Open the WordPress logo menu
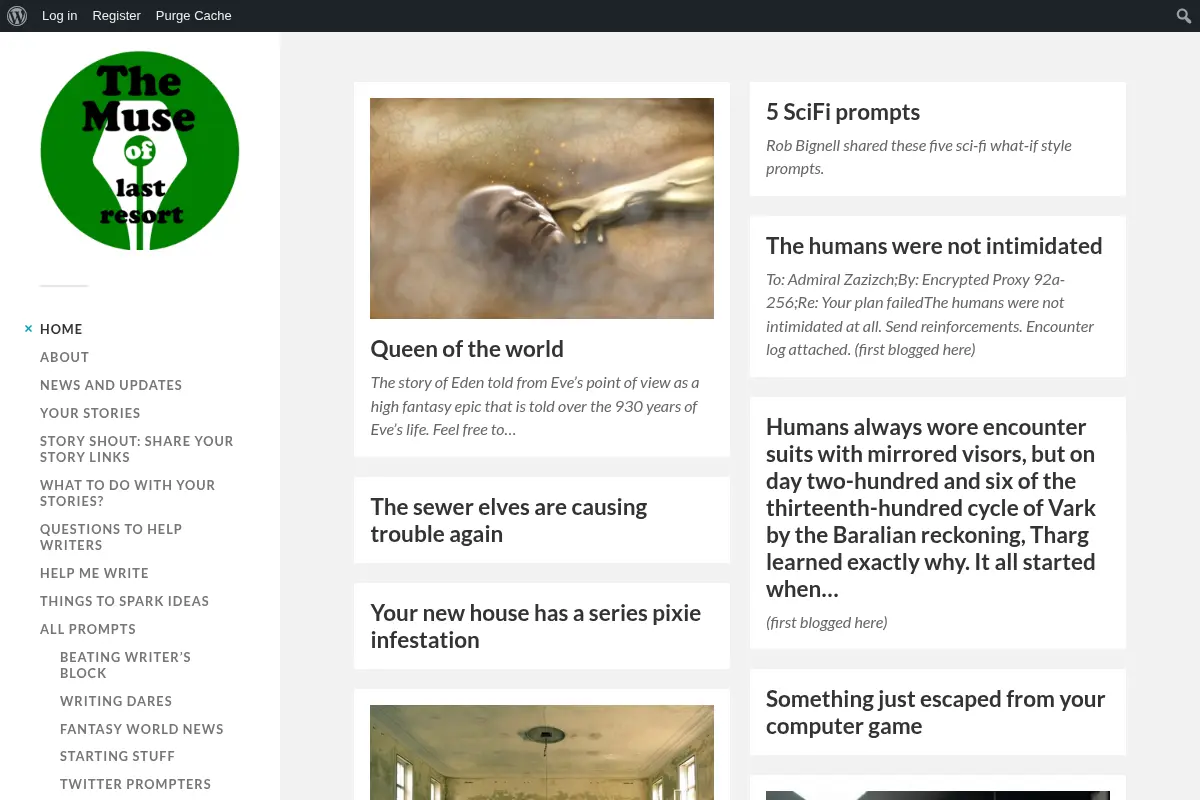The height and width of the screenshot is (800, 1200). coord(17,16)
